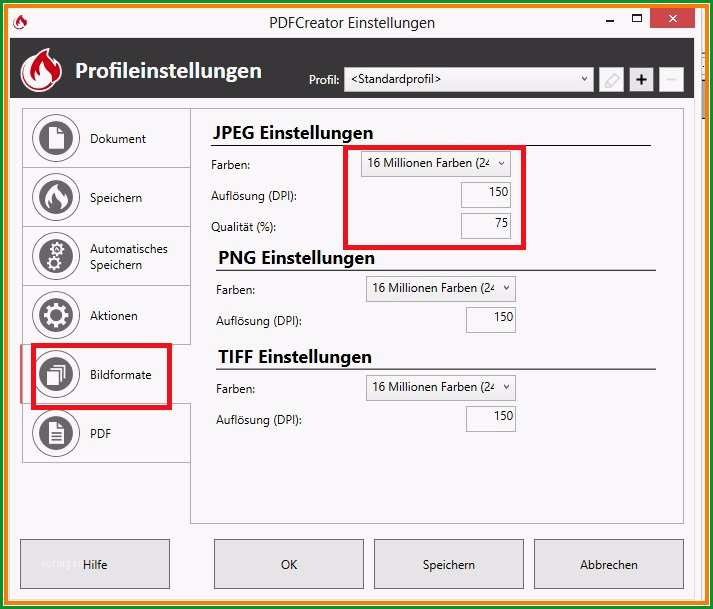Confirm with the OK button
Image resolution: width=713 pixels, height=609 pixels.
289,564
